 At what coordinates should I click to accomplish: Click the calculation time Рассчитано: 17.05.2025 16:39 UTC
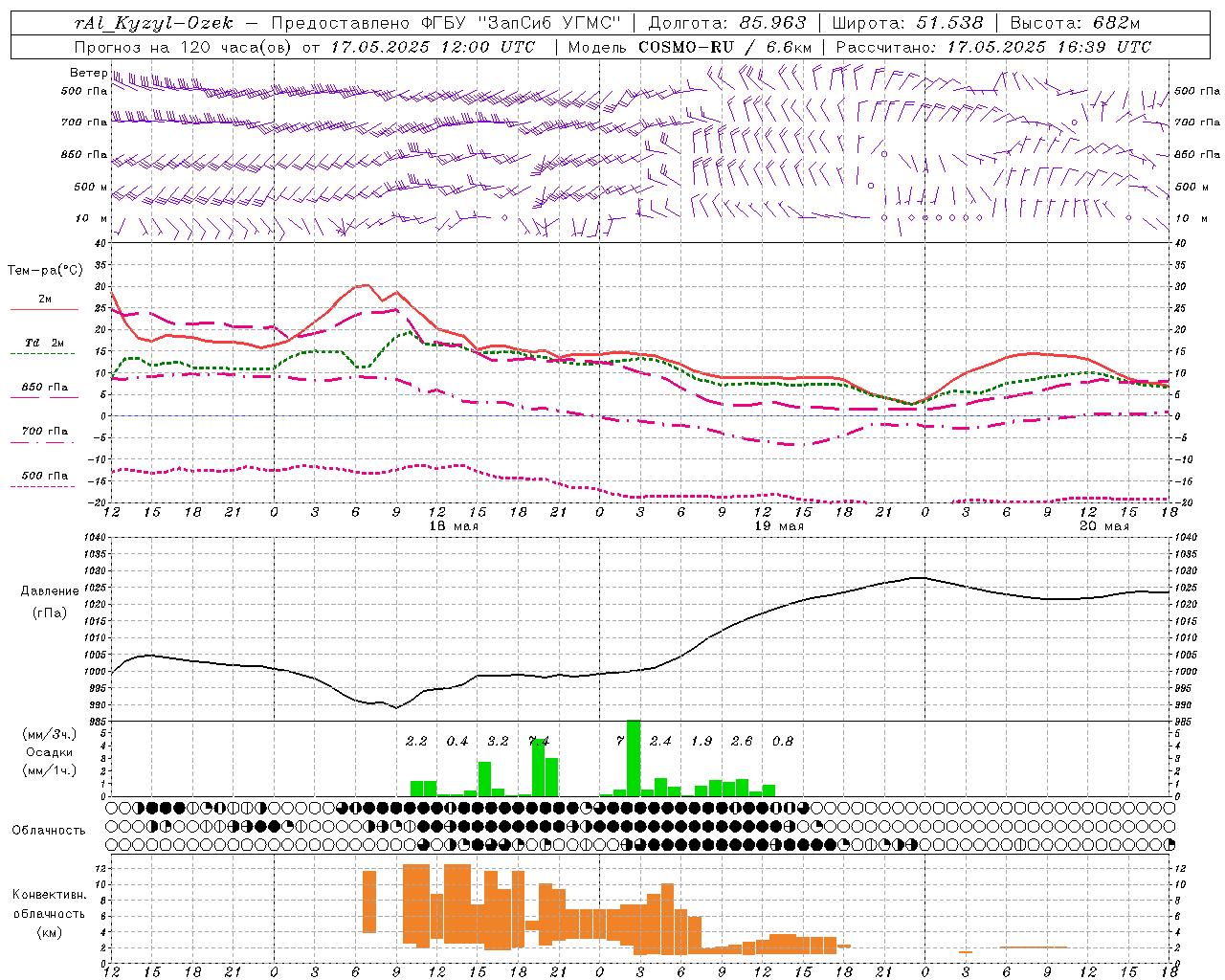[x=993, y=47]
